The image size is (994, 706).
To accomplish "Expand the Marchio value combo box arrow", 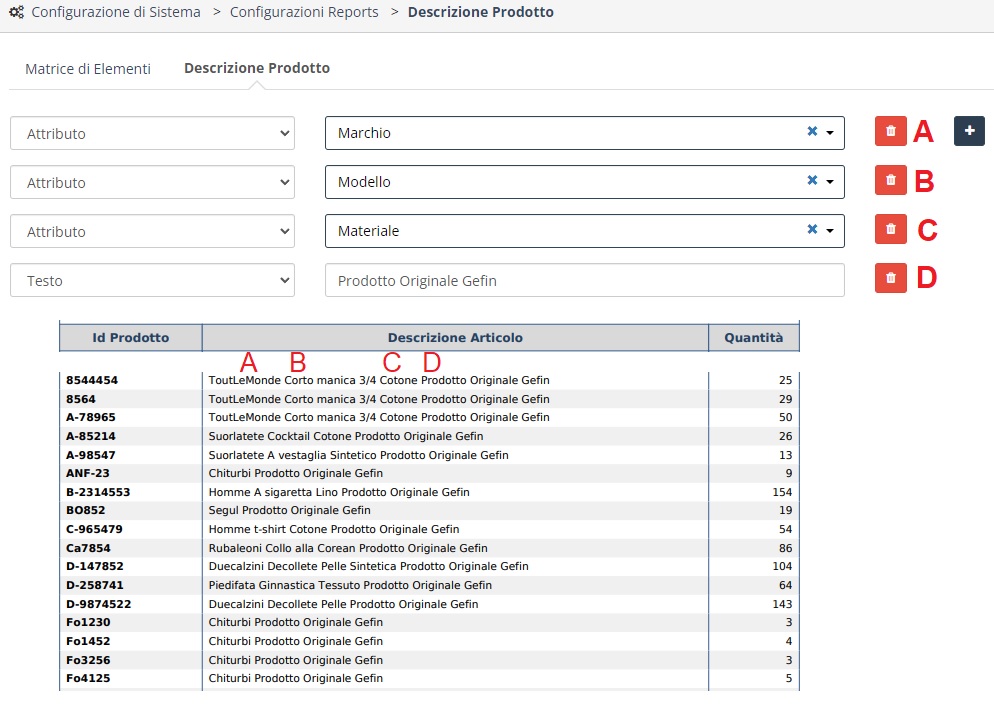I will click(x=830, y=132).
